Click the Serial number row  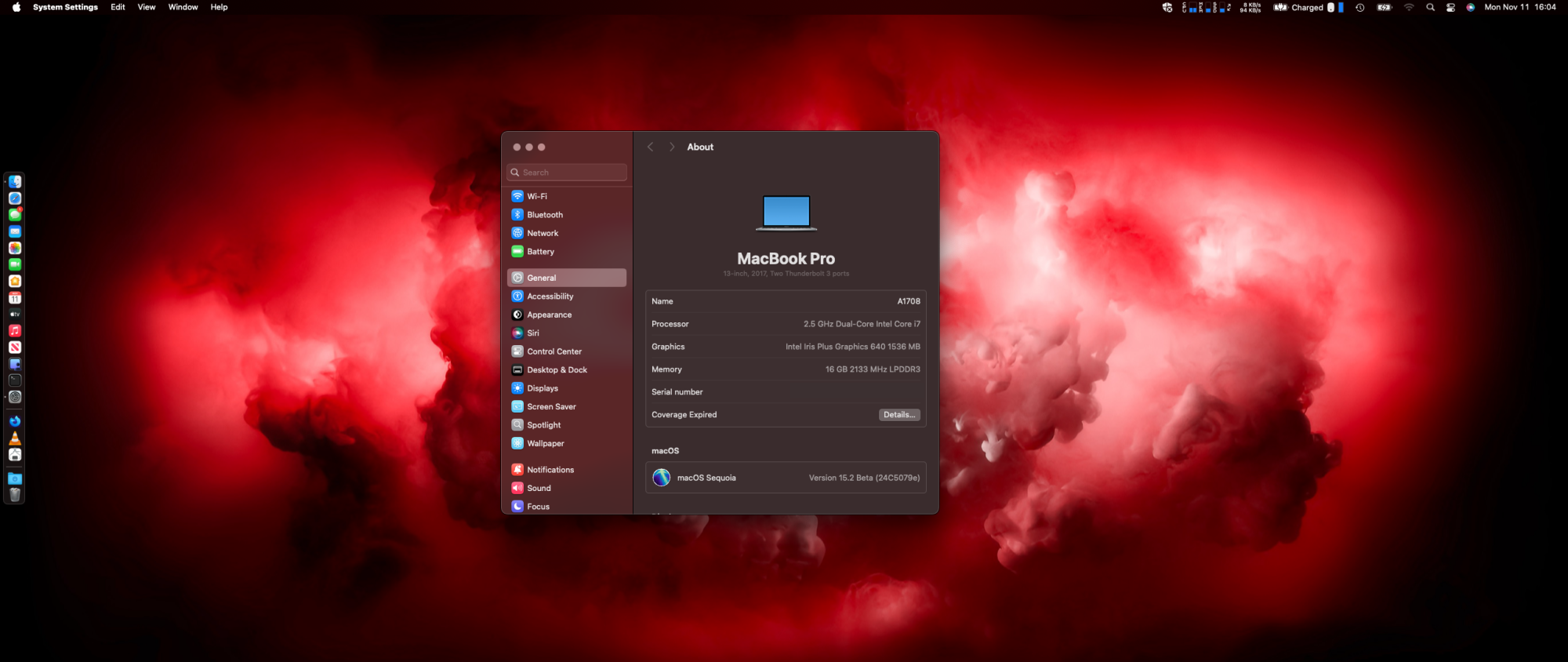point(786,392)
